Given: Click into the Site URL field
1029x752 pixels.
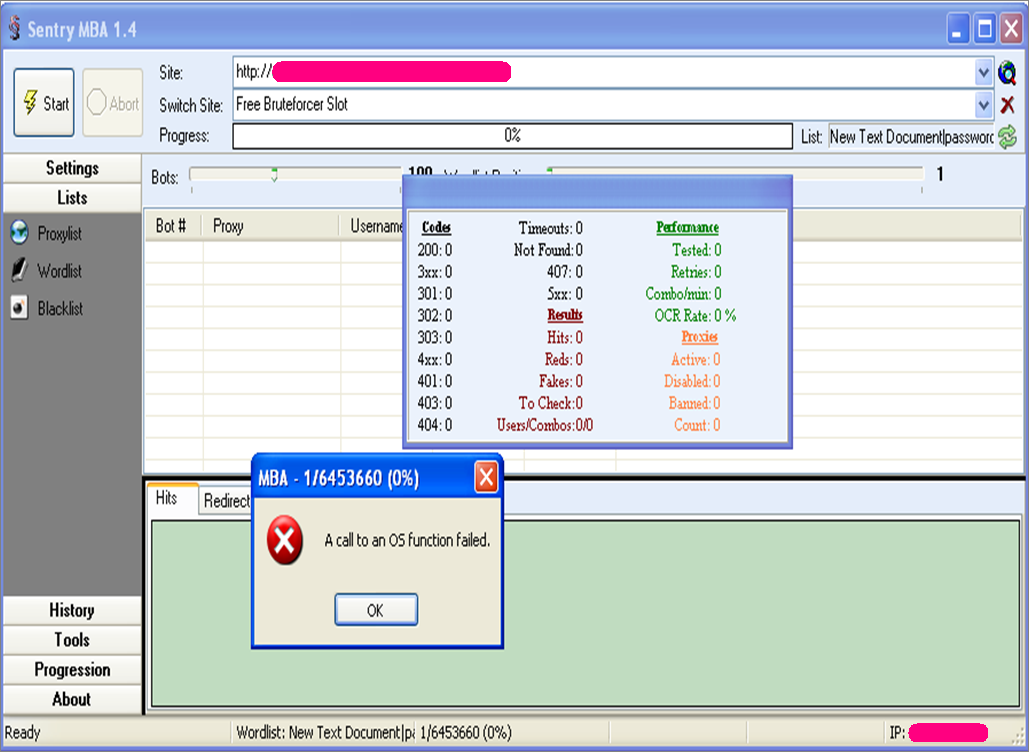Looking at the screenshot, I should (604, 72).
